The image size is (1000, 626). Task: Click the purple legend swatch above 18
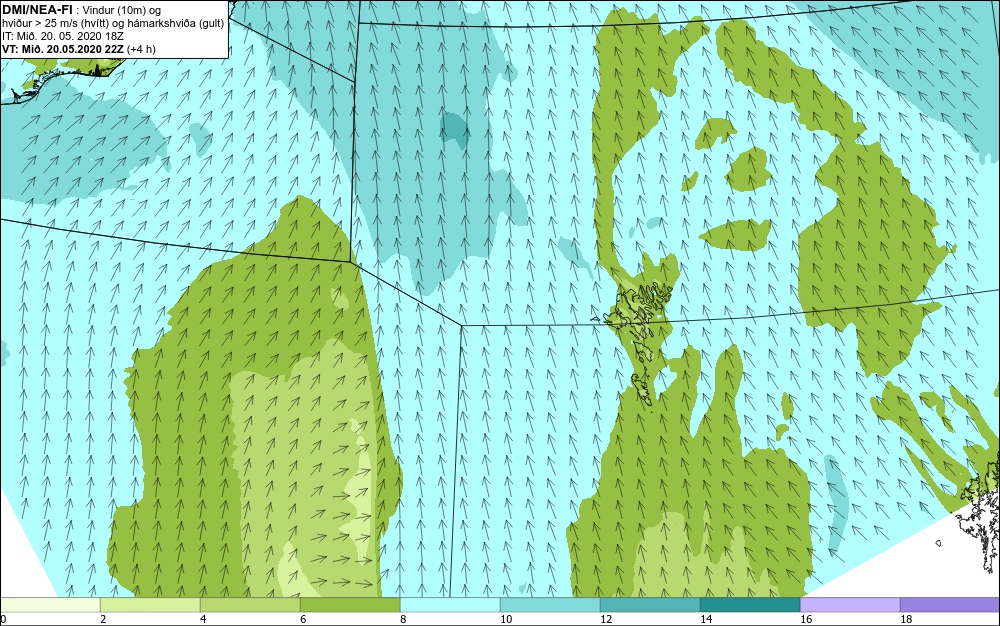click(950, 604)
